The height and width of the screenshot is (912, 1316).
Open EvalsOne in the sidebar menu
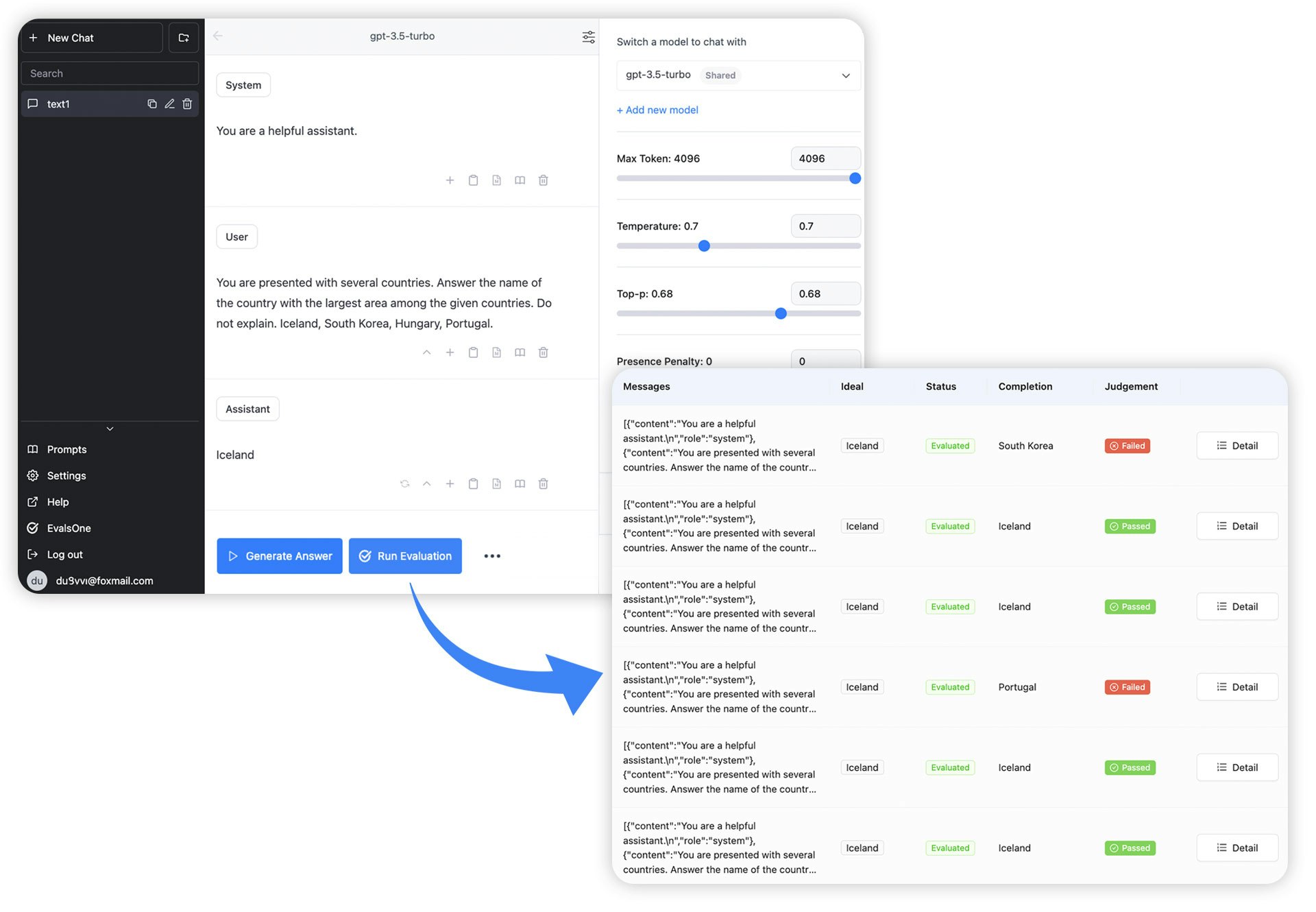pyautogui.click(x=69, y=528)
